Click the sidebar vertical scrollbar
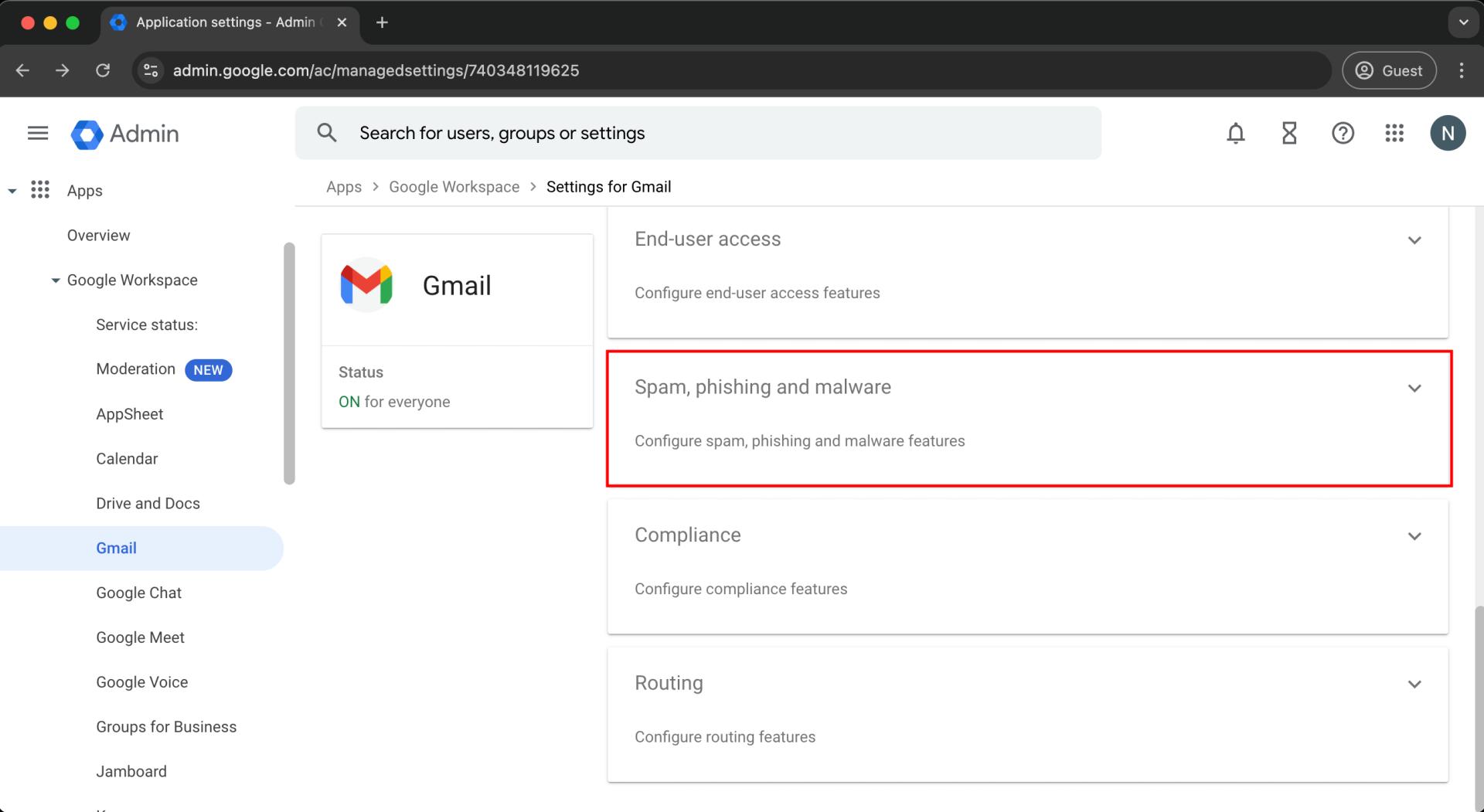 point(289,363)
